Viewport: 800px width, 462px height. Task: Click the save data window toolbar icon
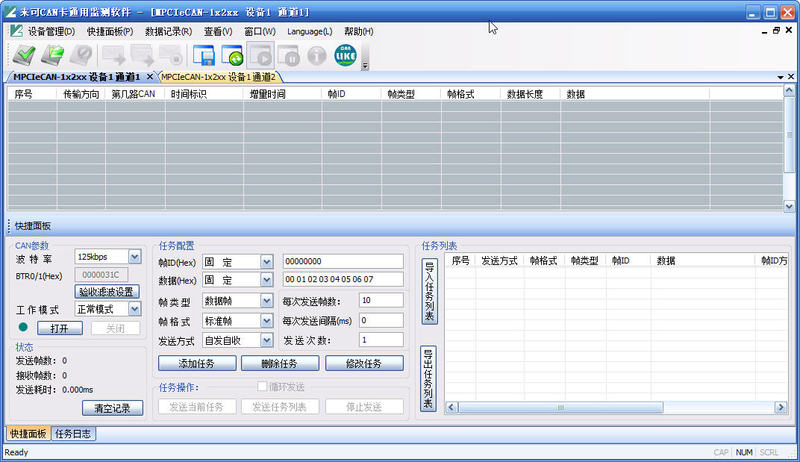tap(204, 55)
